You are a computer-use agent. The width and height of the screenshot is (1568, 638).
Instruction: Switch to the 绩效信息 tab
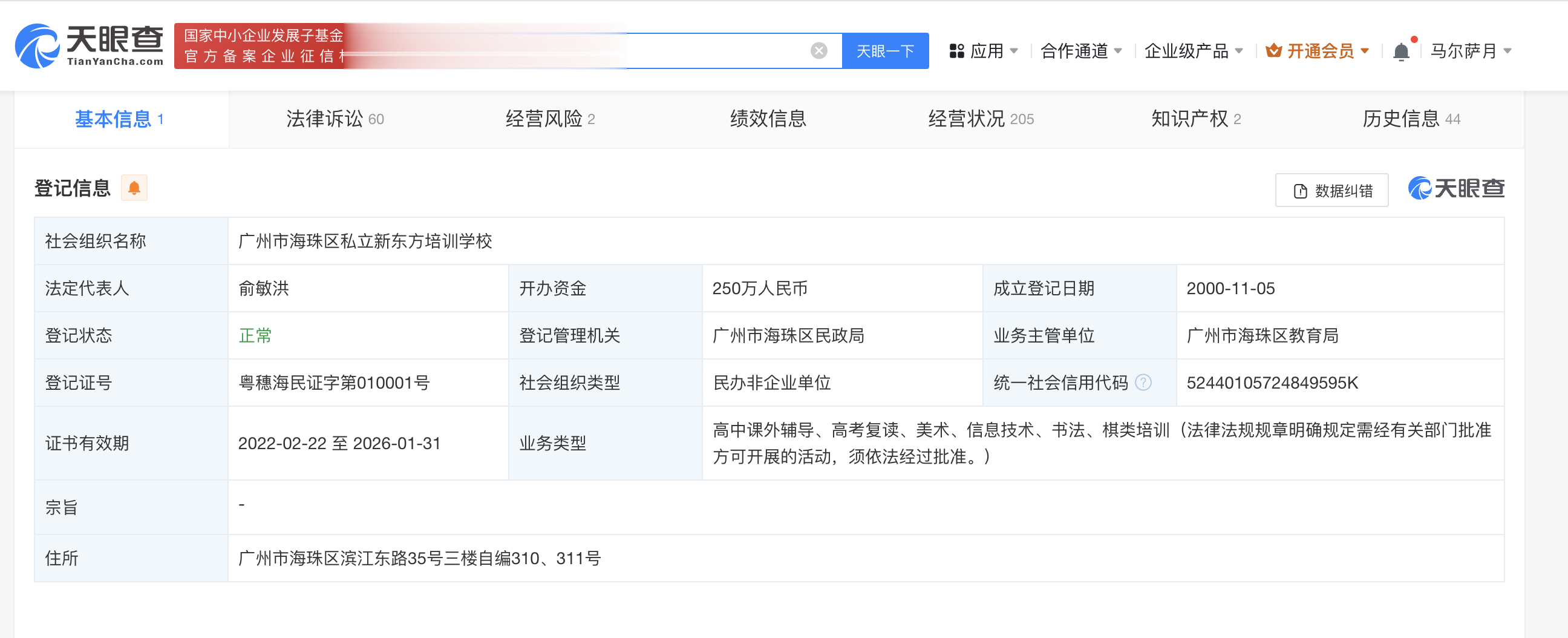point(768,119)
